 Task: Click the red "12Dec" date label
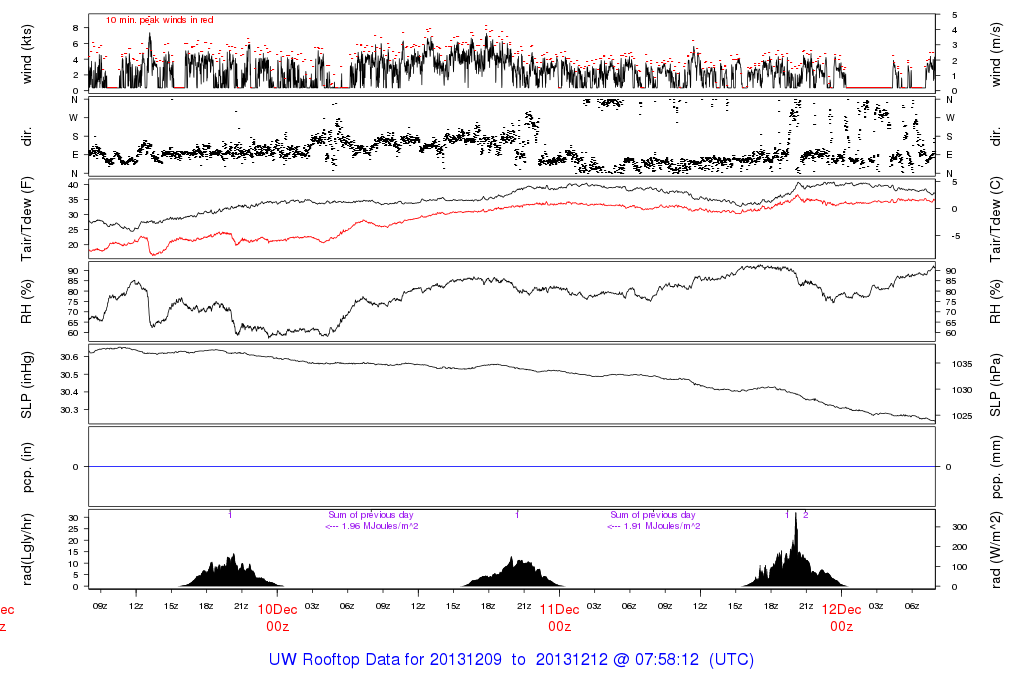coord(841,609)
